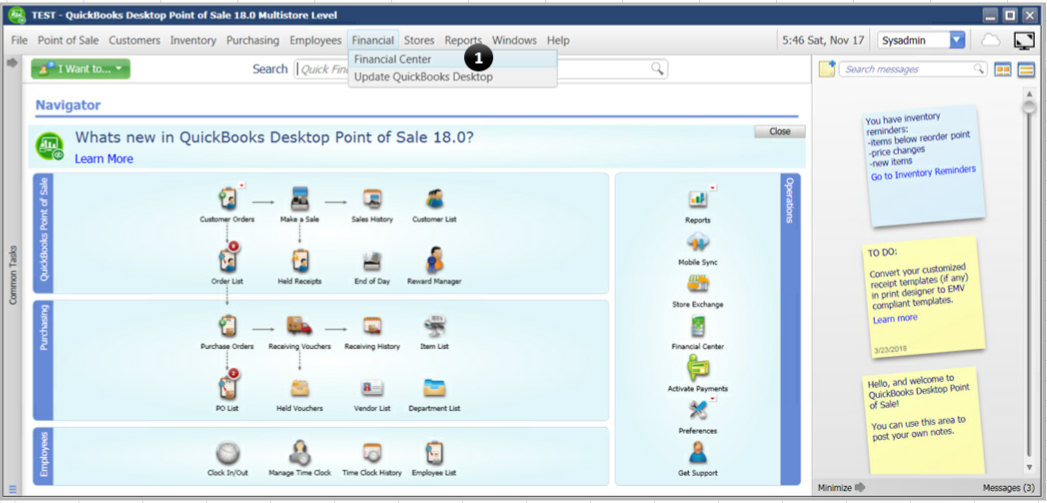Open the Inventory menu

coord(193,40)
